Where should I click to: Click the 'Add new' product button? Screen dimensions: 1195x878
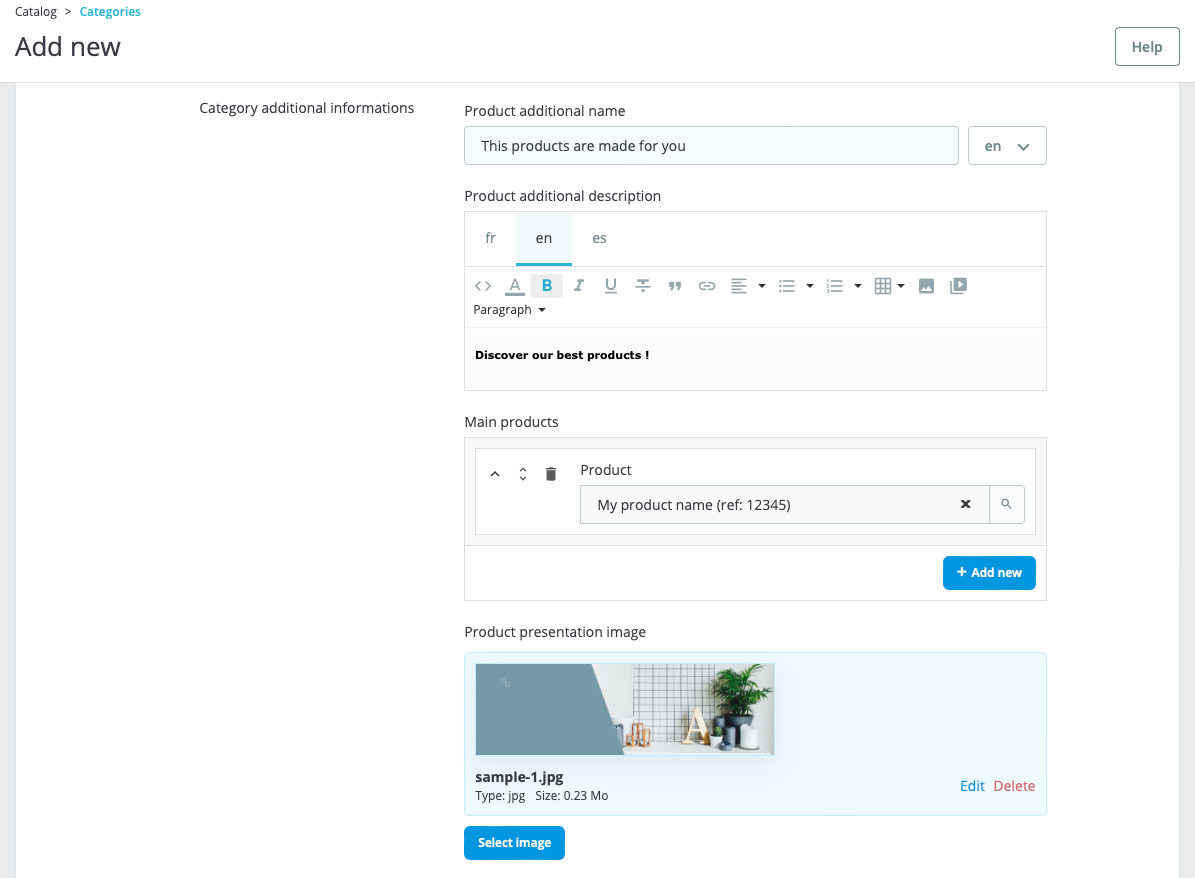coord(989,572)
